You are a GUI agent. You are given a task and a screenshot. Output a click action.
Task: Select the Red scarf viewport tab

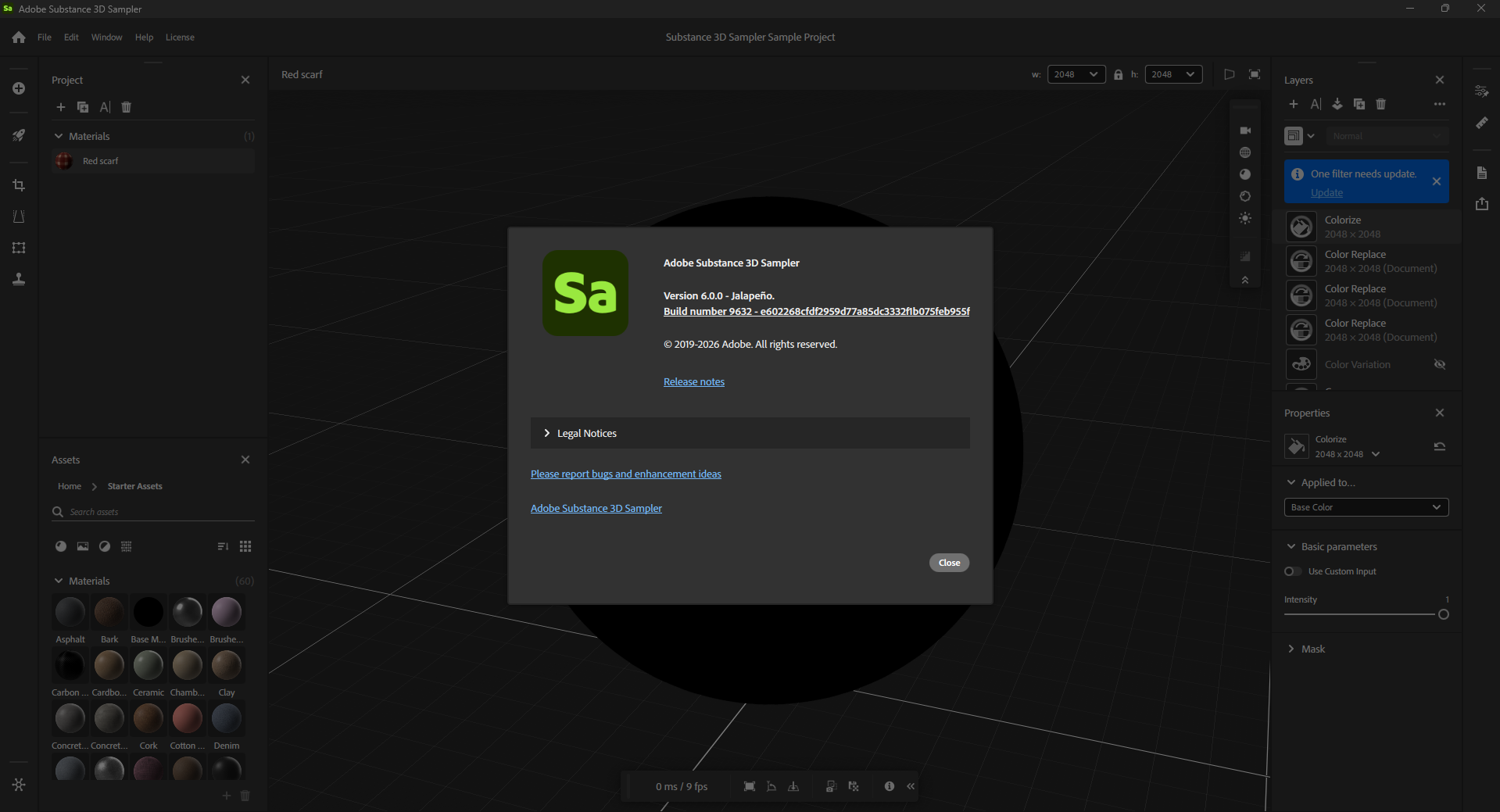(x=302, y=74)
